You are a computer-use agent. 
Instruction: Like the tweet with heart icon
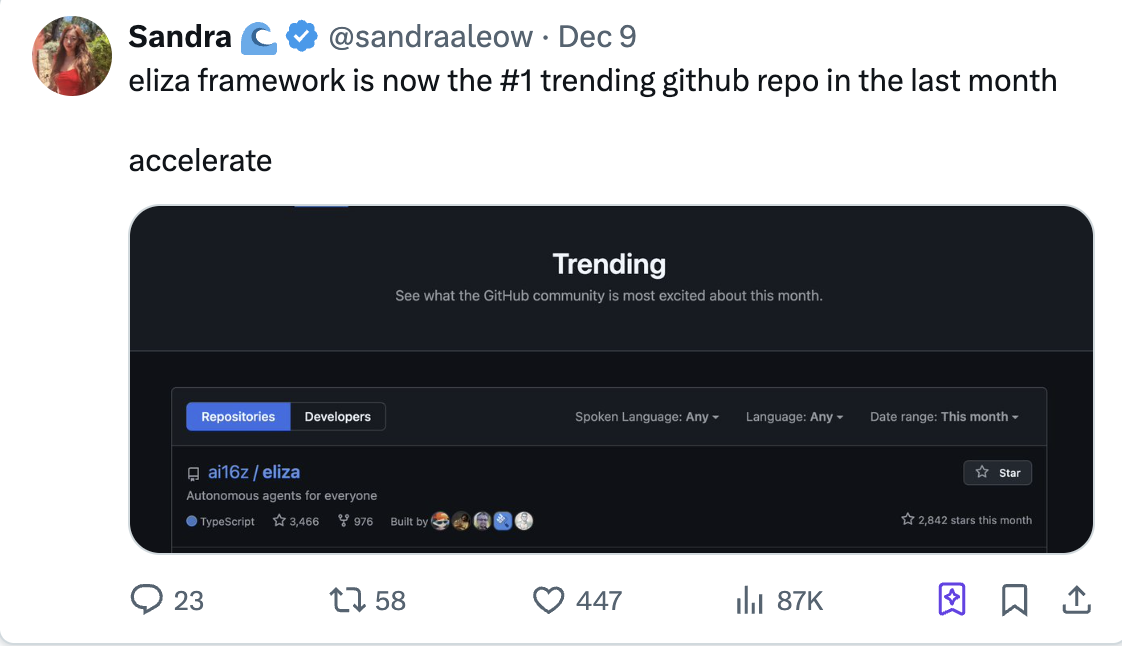click(549, 600)
